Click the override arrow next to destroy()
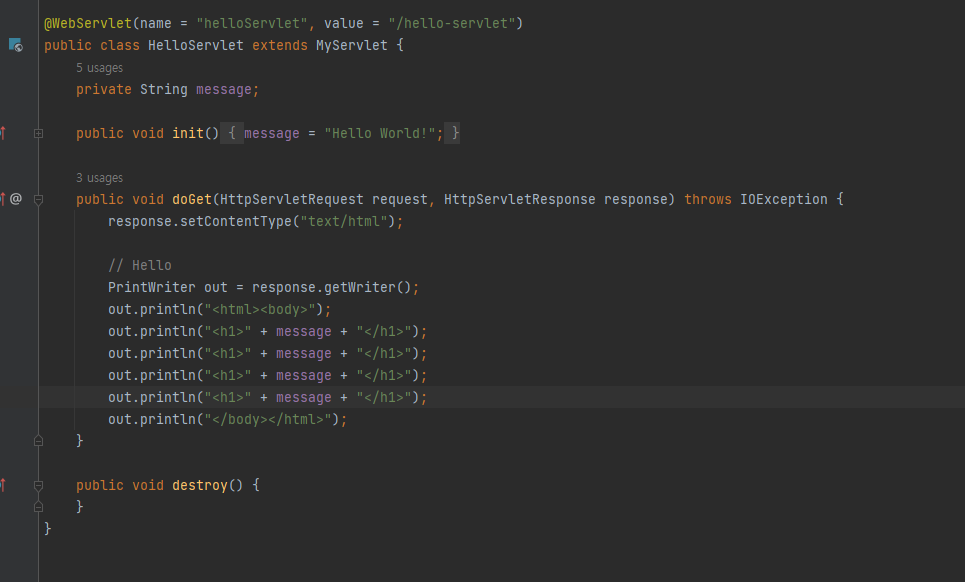965x582 pixels. coord(3,485)
